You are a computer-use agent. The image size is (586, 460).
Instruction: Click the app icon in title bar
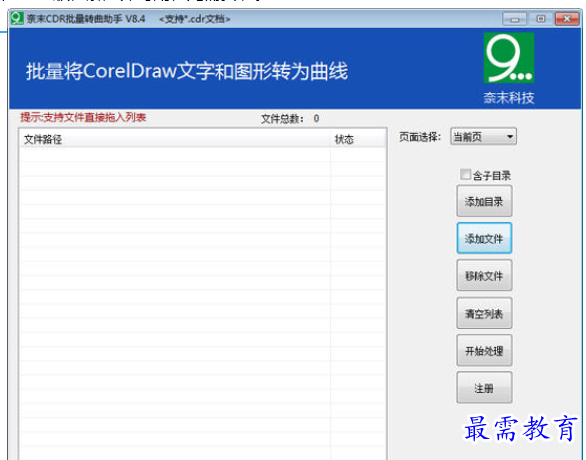(x=17, y=18)
